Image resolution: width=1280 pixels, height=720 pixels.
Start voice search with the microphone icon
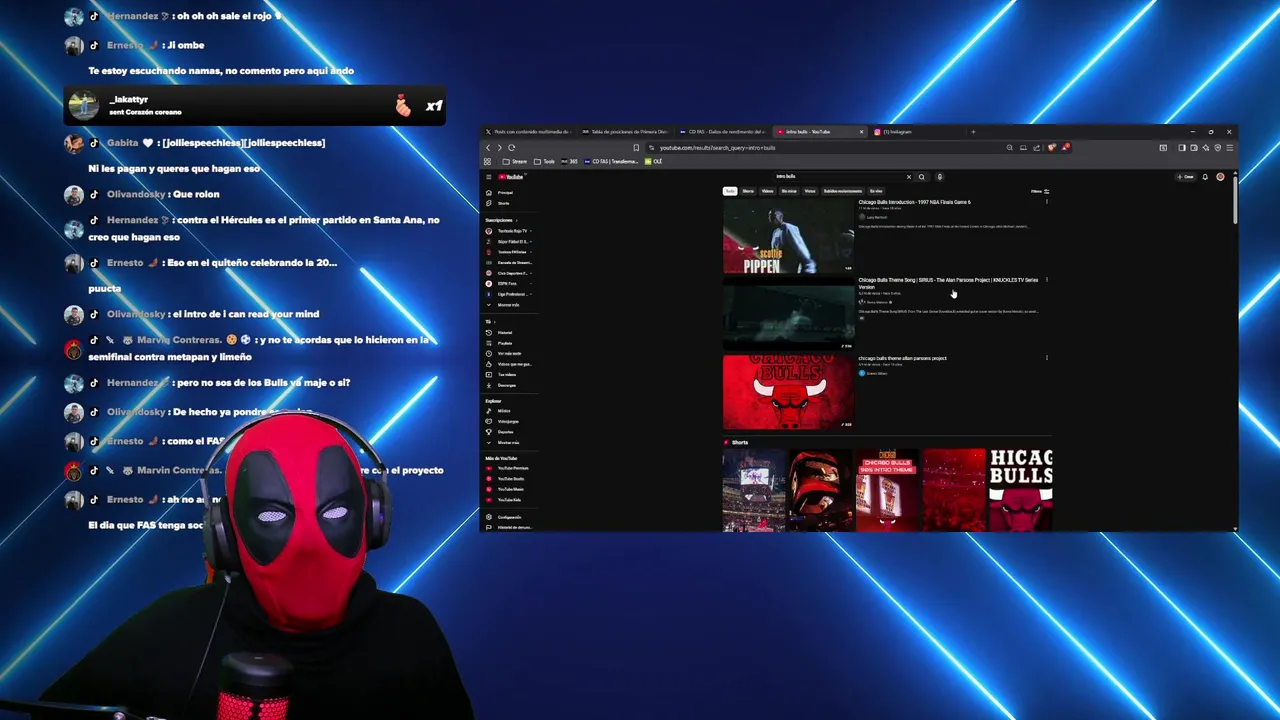[940, 177]
